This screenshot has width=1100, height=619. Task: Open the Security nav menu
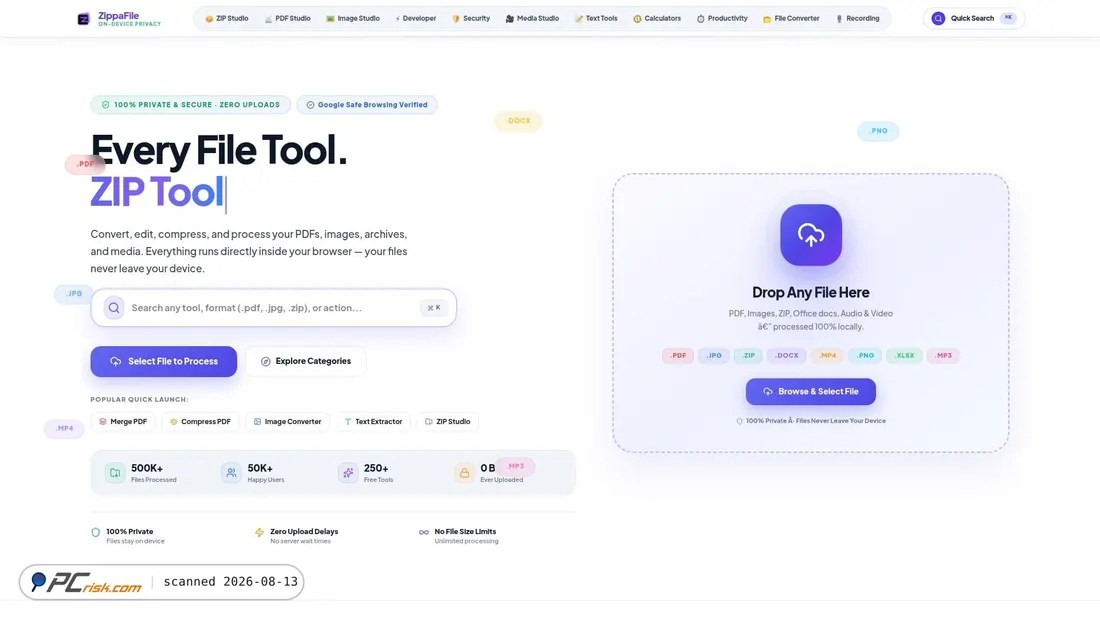pyautogui.click(x=471, y=18)
